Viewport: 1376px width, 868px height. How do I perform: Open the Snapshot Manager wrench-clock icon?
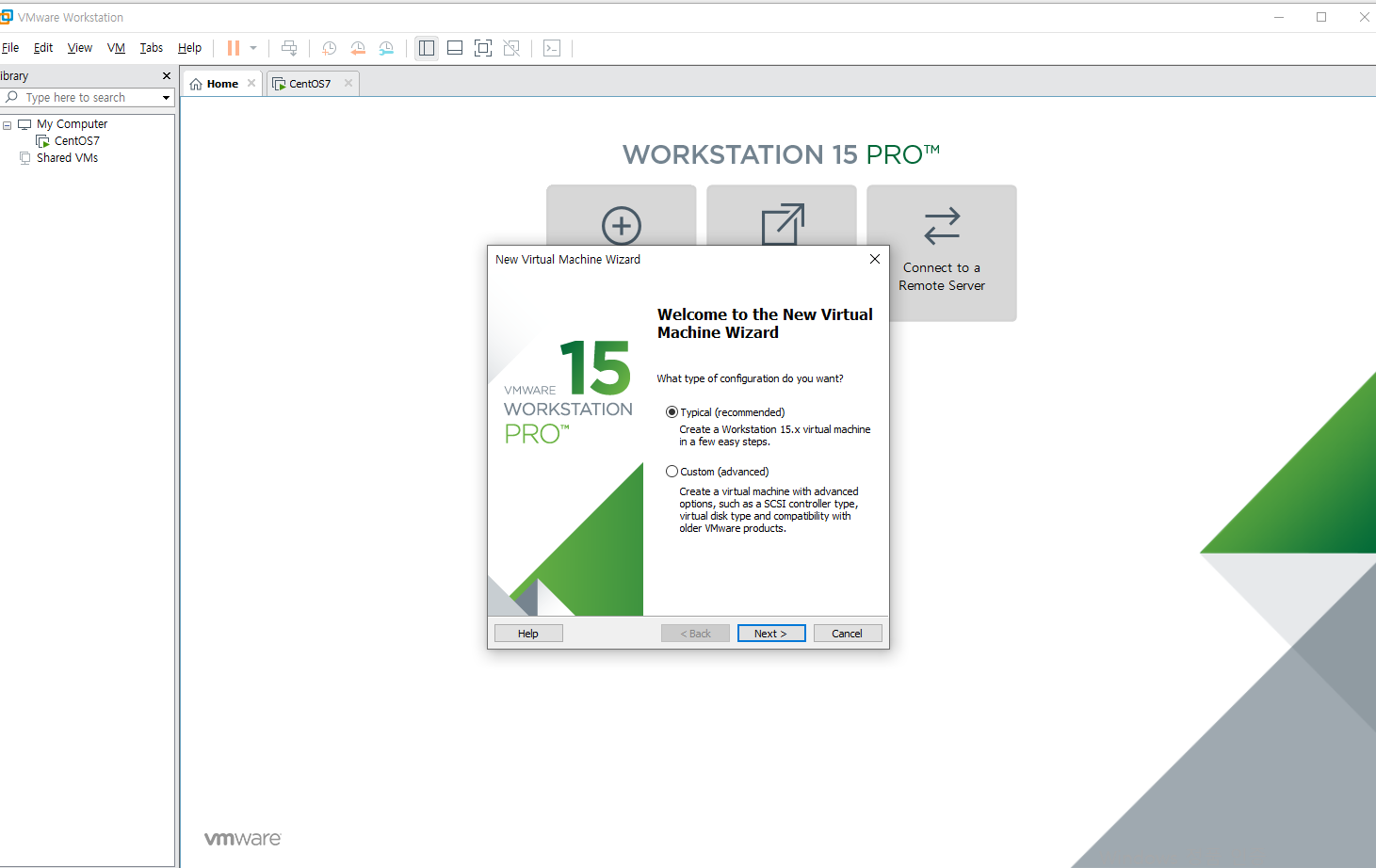386,48
